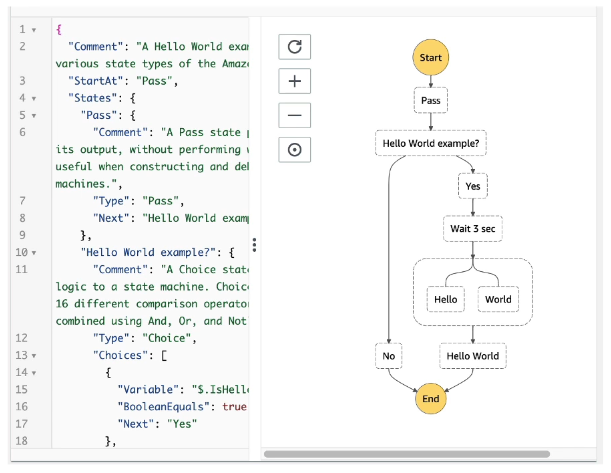The height and width of the screenshot is (473, 611).
Task: Center the graph using the target icon
Action: coord(294,150)
